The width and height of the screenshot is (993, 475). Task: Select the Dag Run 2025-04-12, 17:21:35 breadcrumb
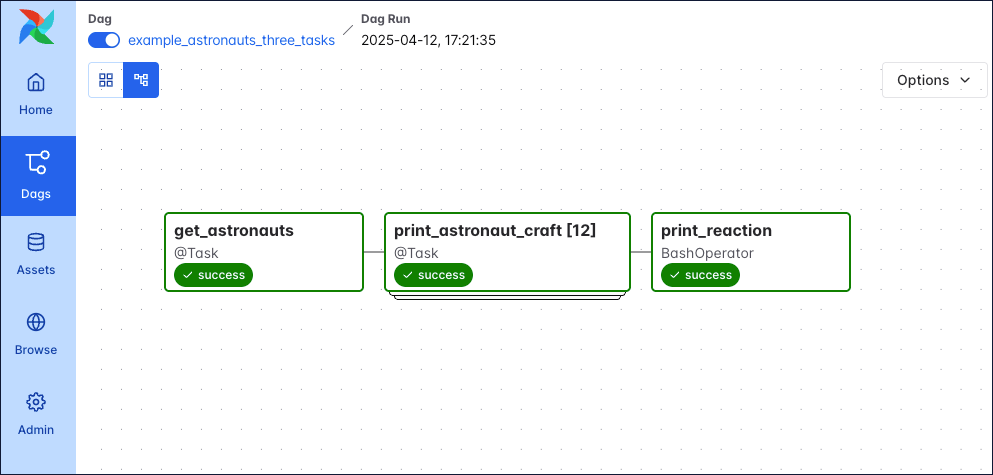[x=428, y=40]
